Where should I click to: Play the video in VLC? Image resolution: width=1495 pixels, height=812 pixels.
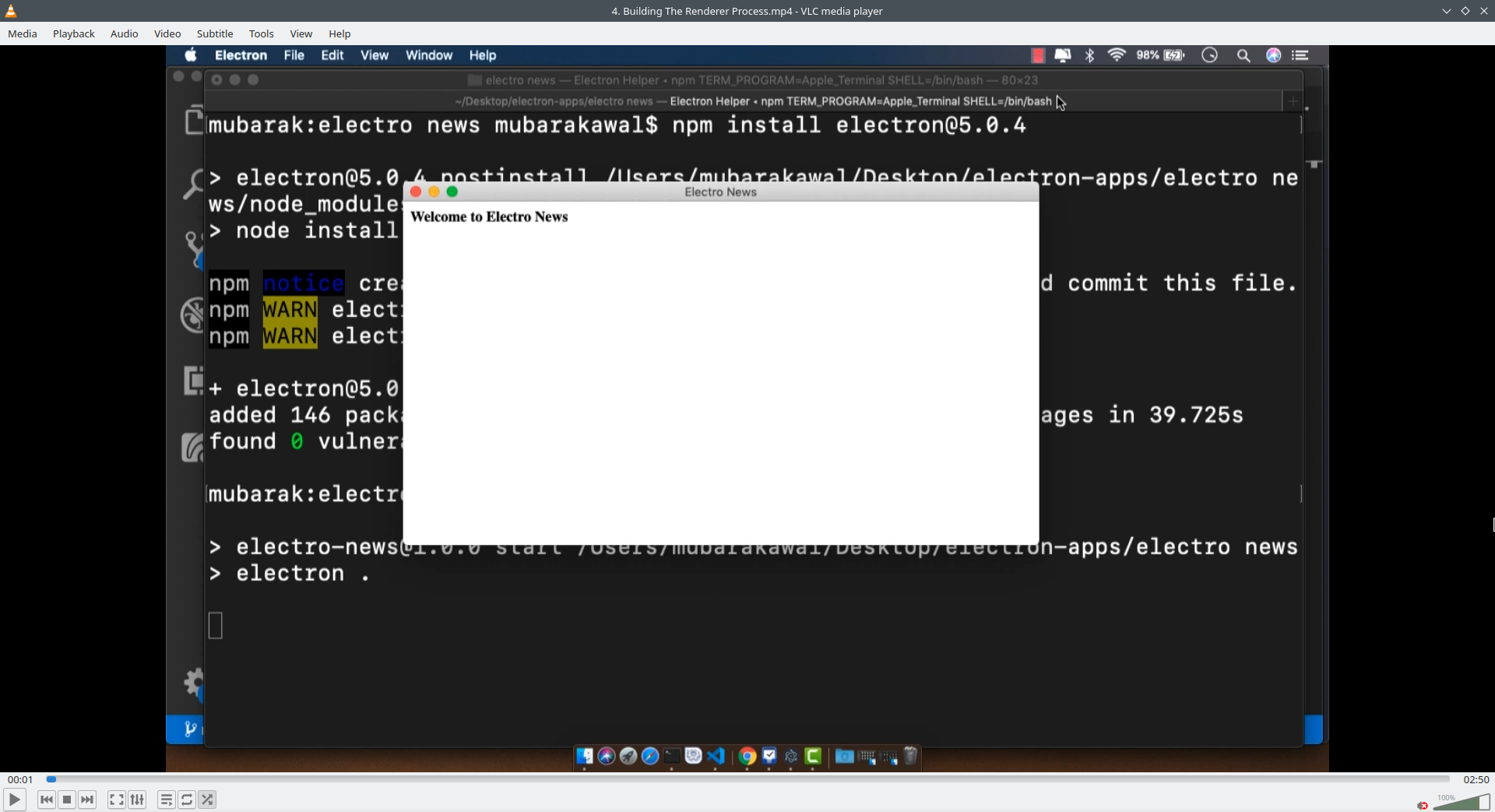coord(14,800)
